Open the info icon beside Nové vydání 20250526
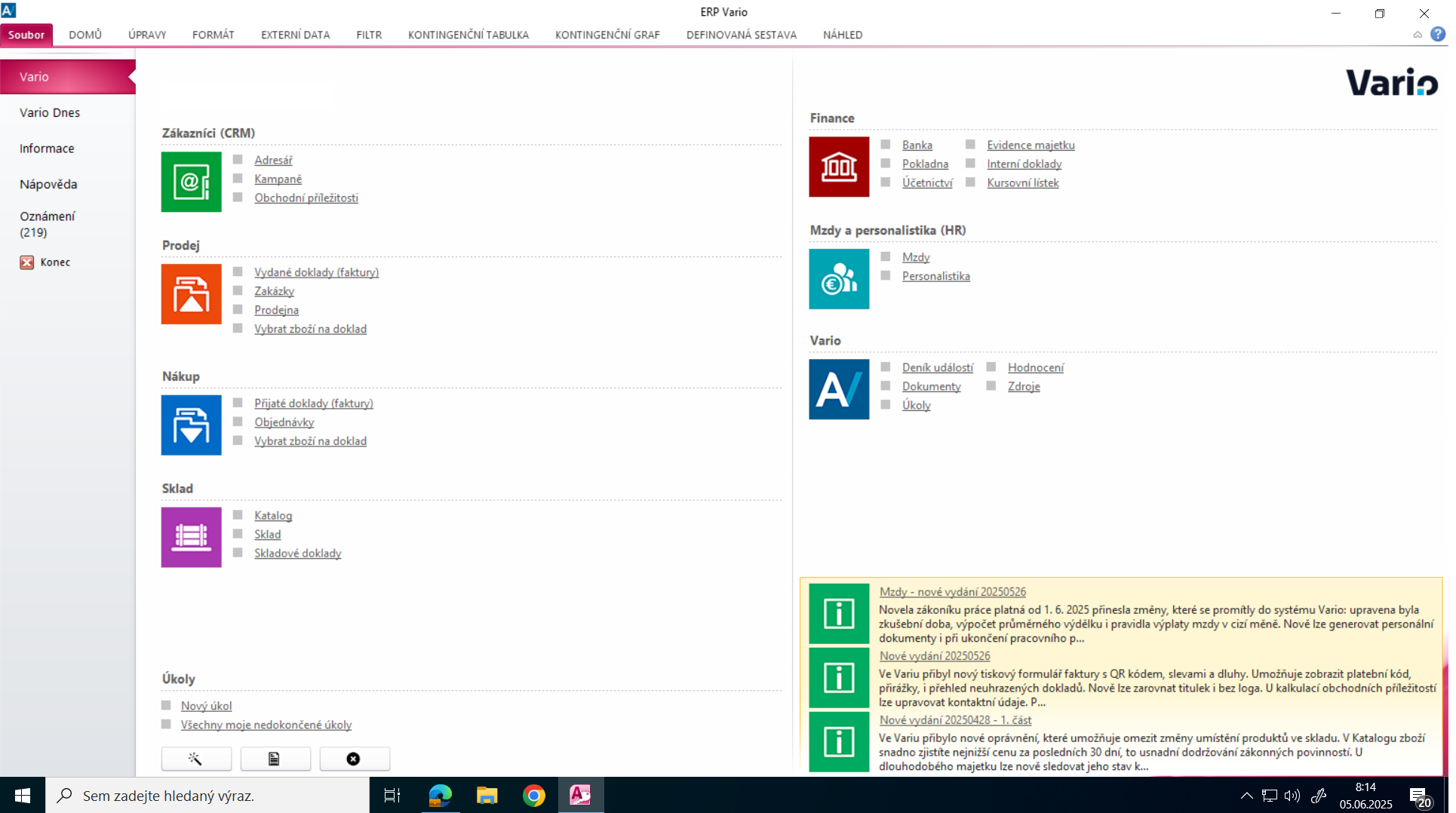Image resolution: width=1456 pixels, height=813 pixels. pyautogui.click(x=839, y=677)
